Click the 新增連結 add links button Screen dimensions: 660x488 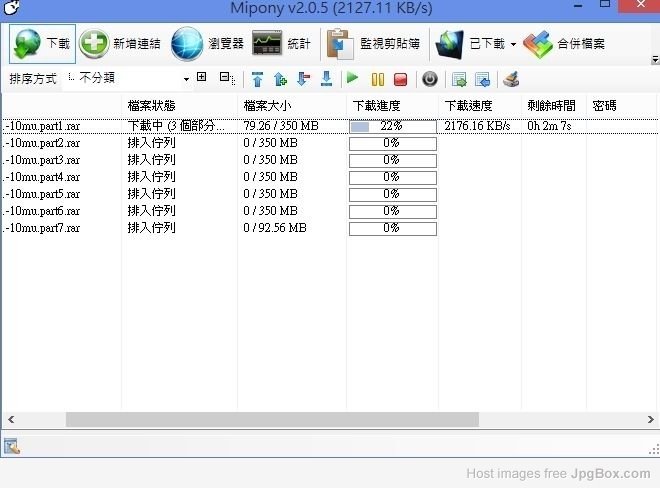click(x=121, y=44)
